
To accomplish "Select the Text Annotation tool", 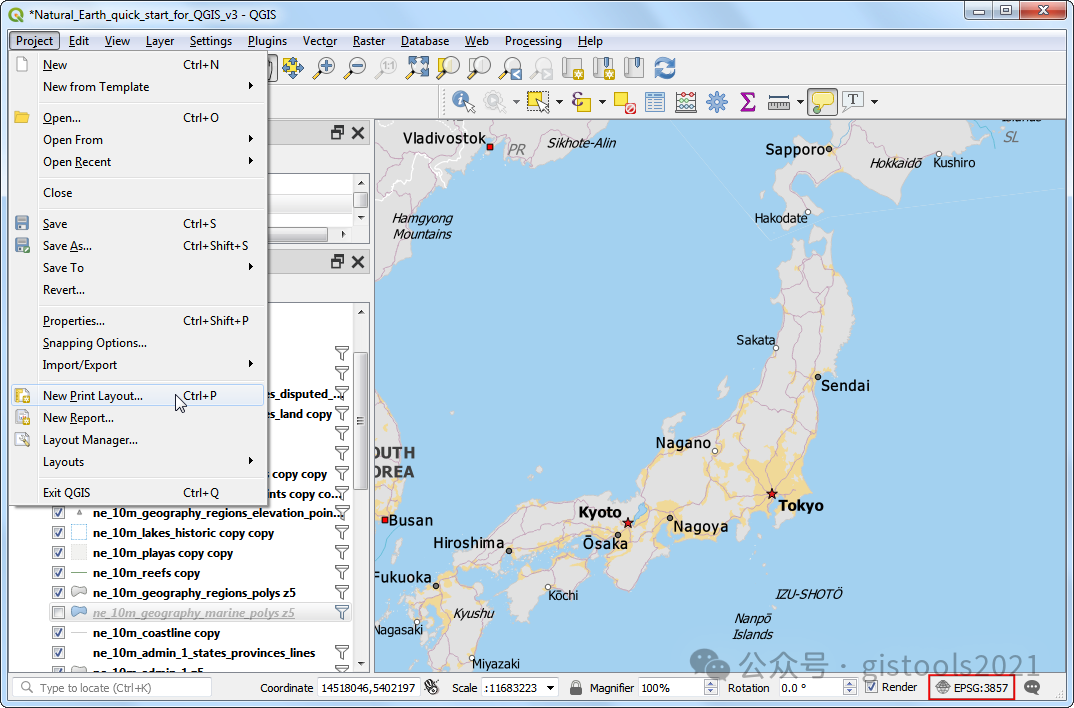I will point(853,102).
